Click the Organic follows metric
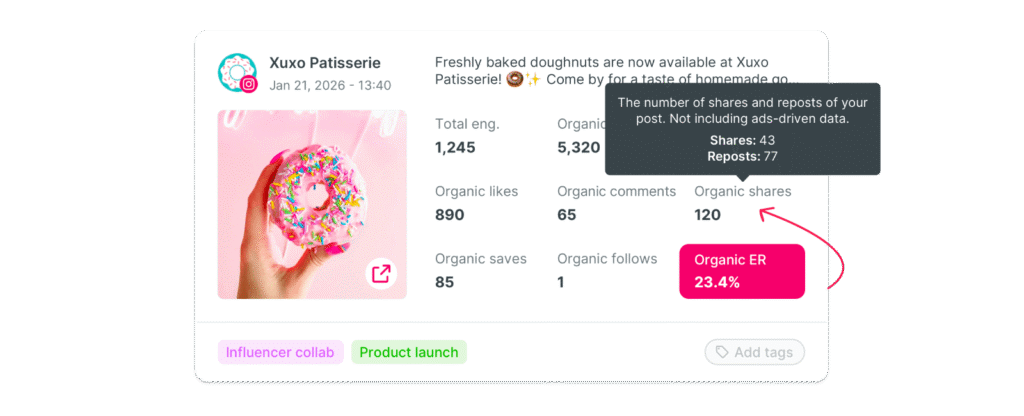 [606, 270]
